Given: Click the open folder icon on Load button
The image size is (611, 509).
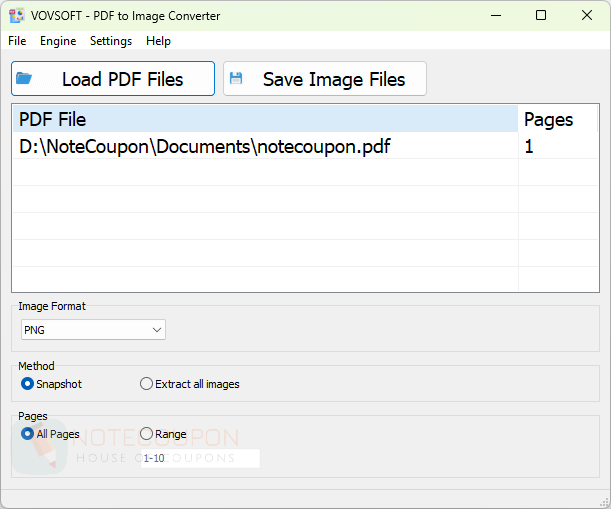Looking at the screenshot, I should (24, 78).
